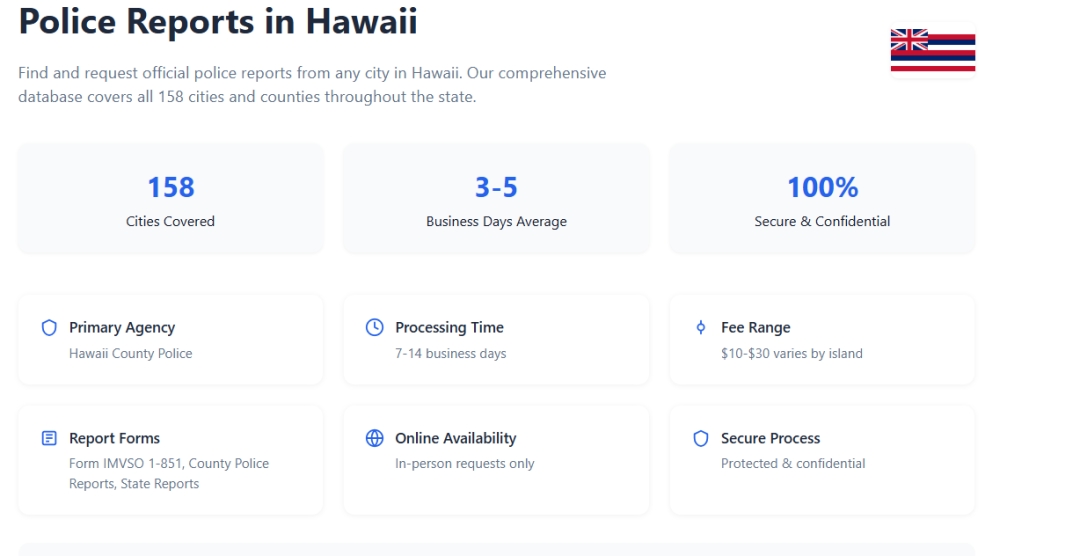Select the 100% Secure & Confidential card
The width and height of the screenshot is (1080, 556).
(822, 198)
